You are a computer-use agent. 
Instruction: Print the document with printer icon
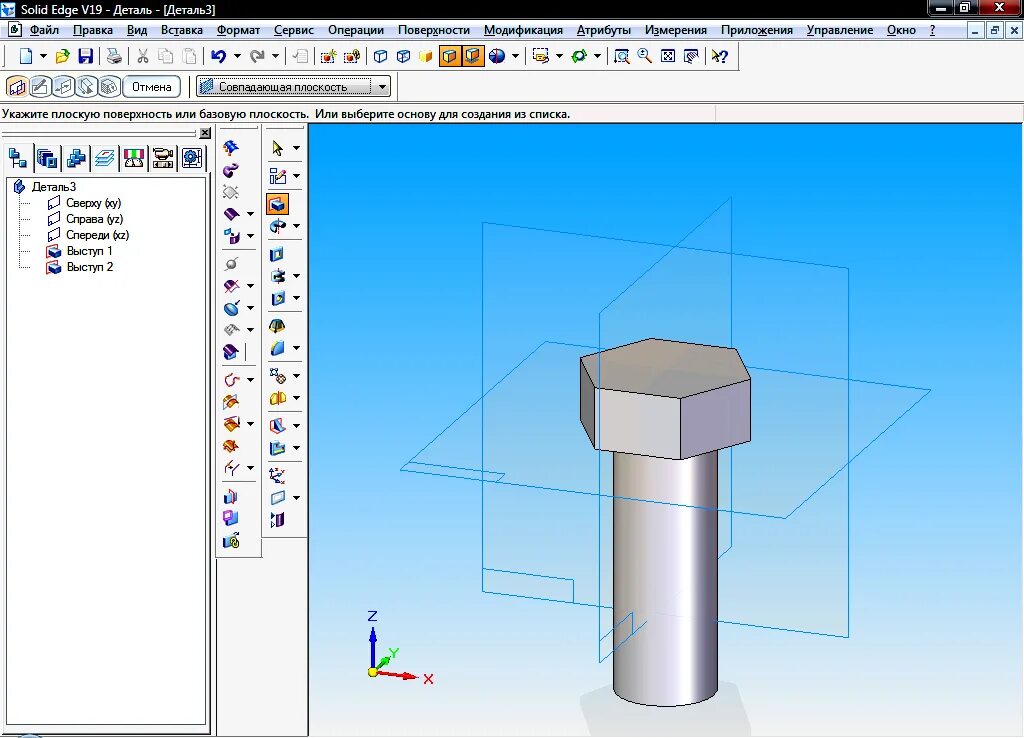114,56
